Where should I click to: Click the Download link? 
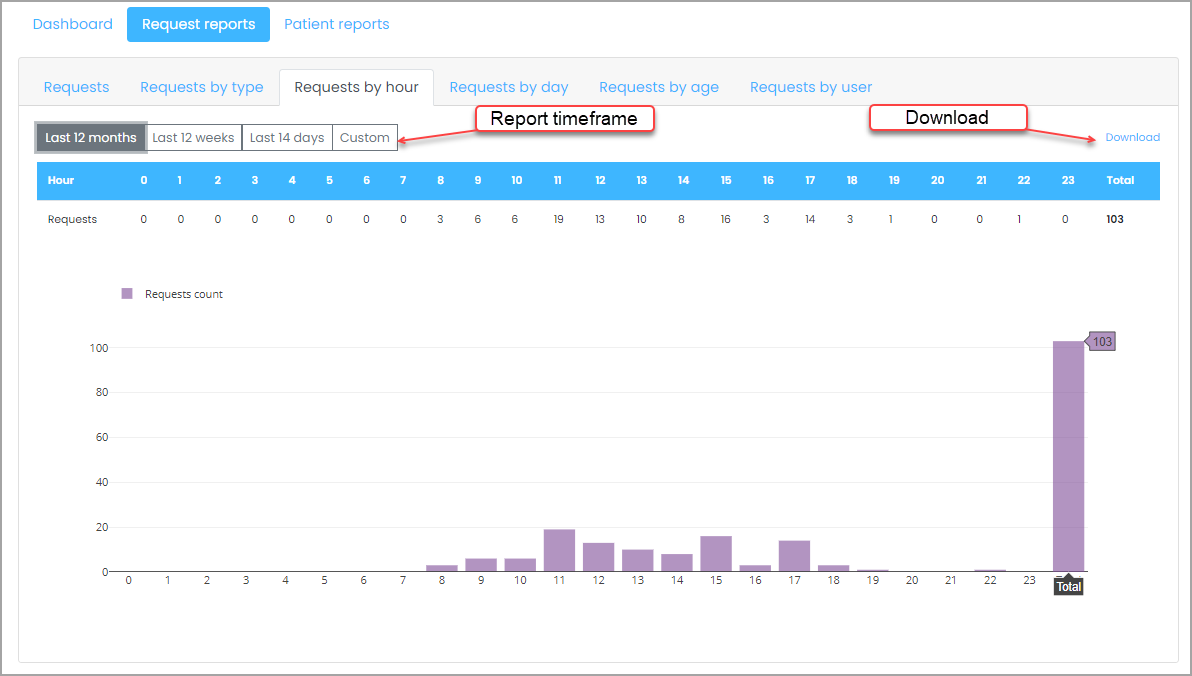(1132, 138)
